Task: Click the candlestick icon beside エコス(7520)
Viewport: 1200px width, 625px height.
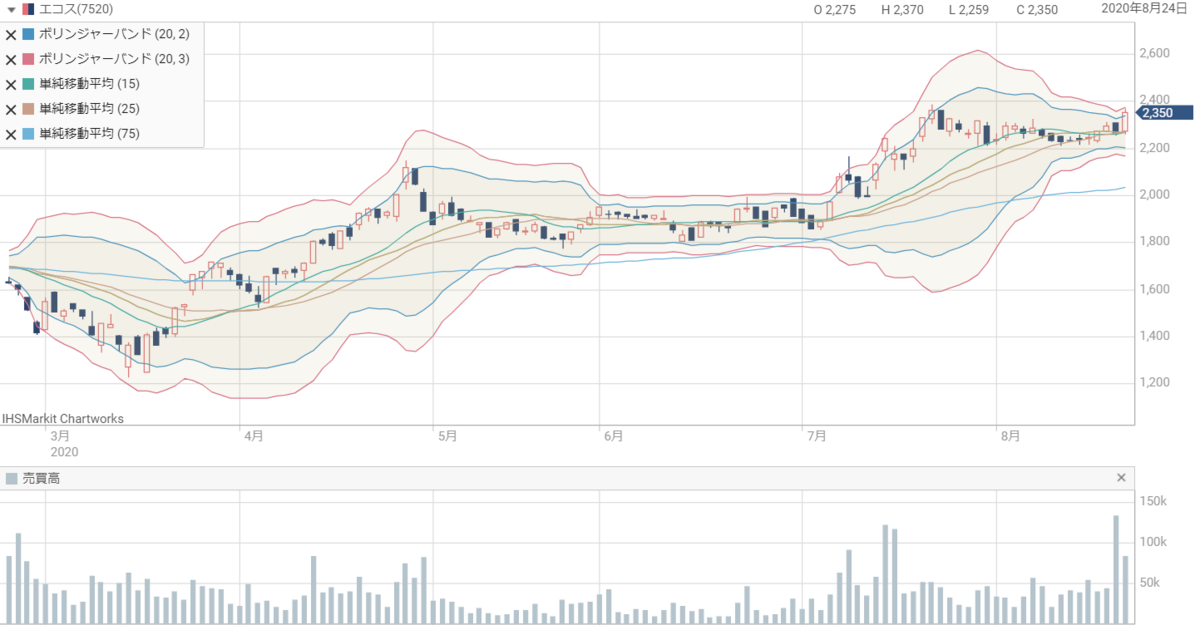Action: pos(29,9)
